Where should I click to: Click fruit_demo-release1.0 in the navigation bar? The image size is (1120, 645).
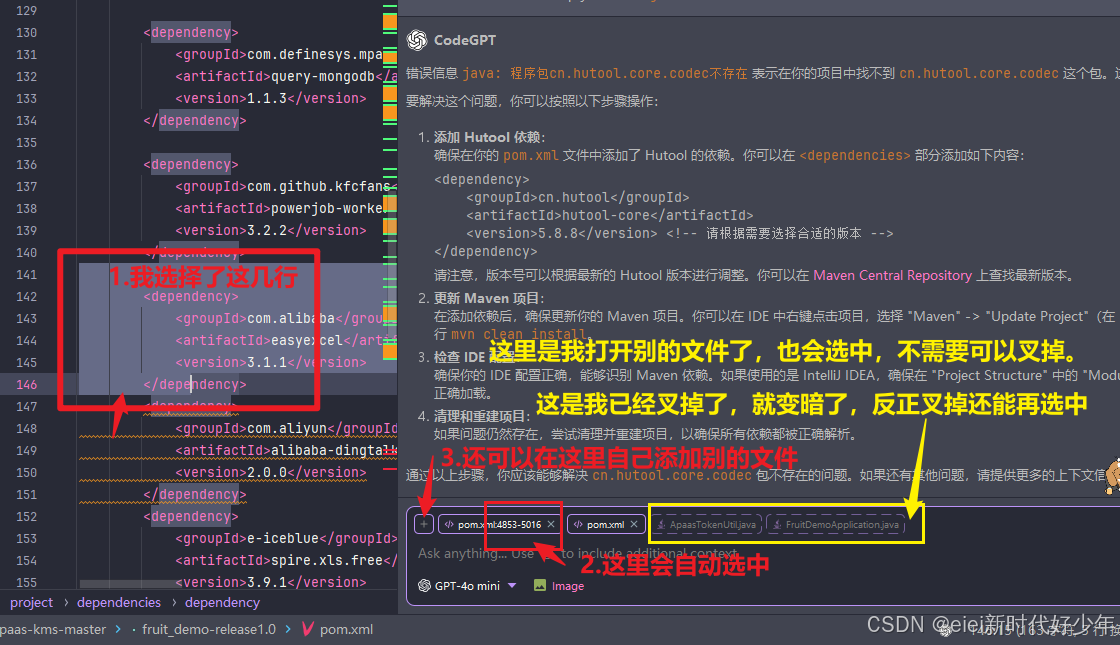(x=209, y=629)
